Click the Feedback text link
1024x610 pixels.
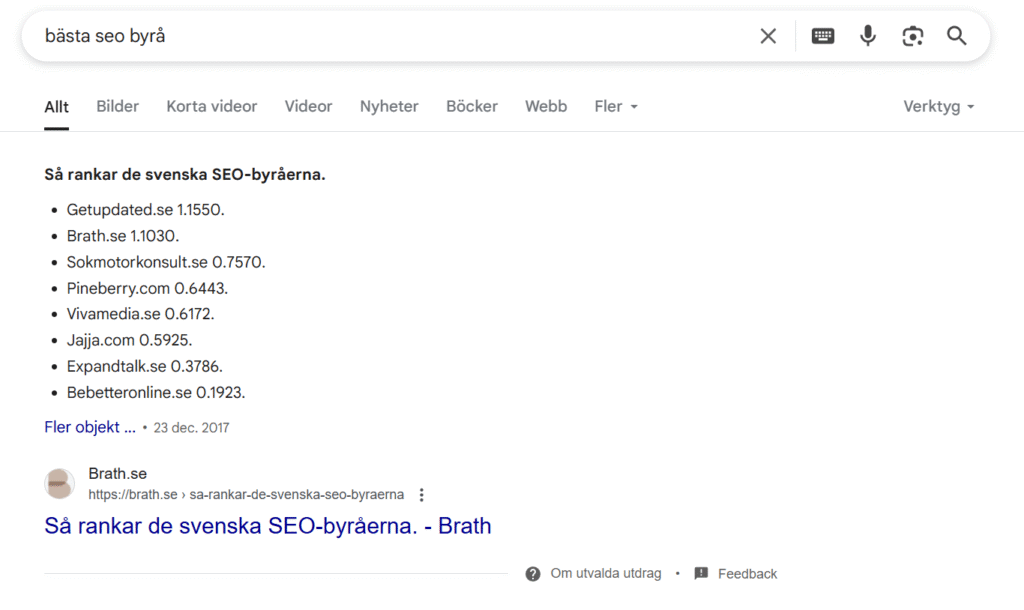pos(747,573)
